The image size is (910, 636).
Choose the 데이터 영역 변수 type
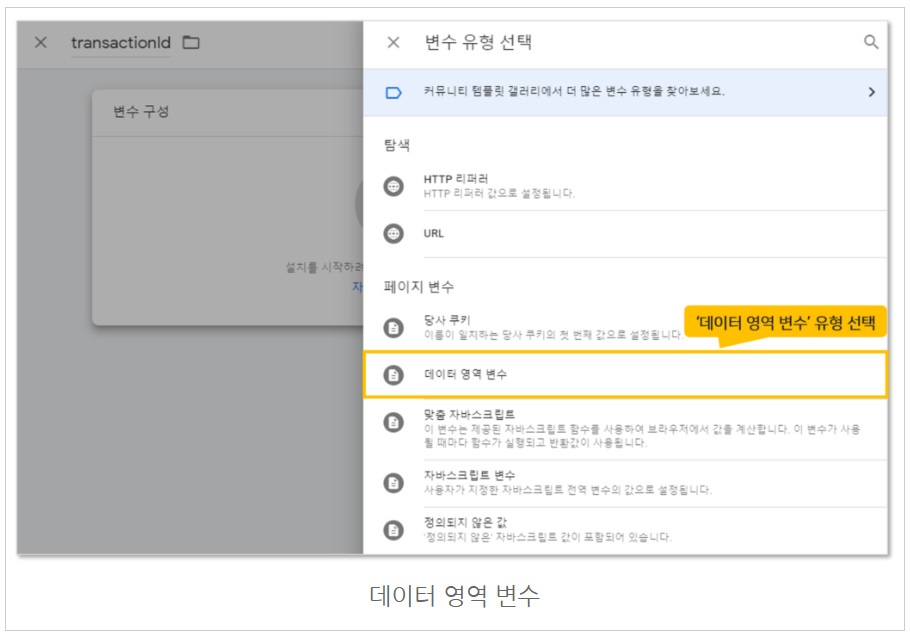pyautogui.click(x=625, y=374)
